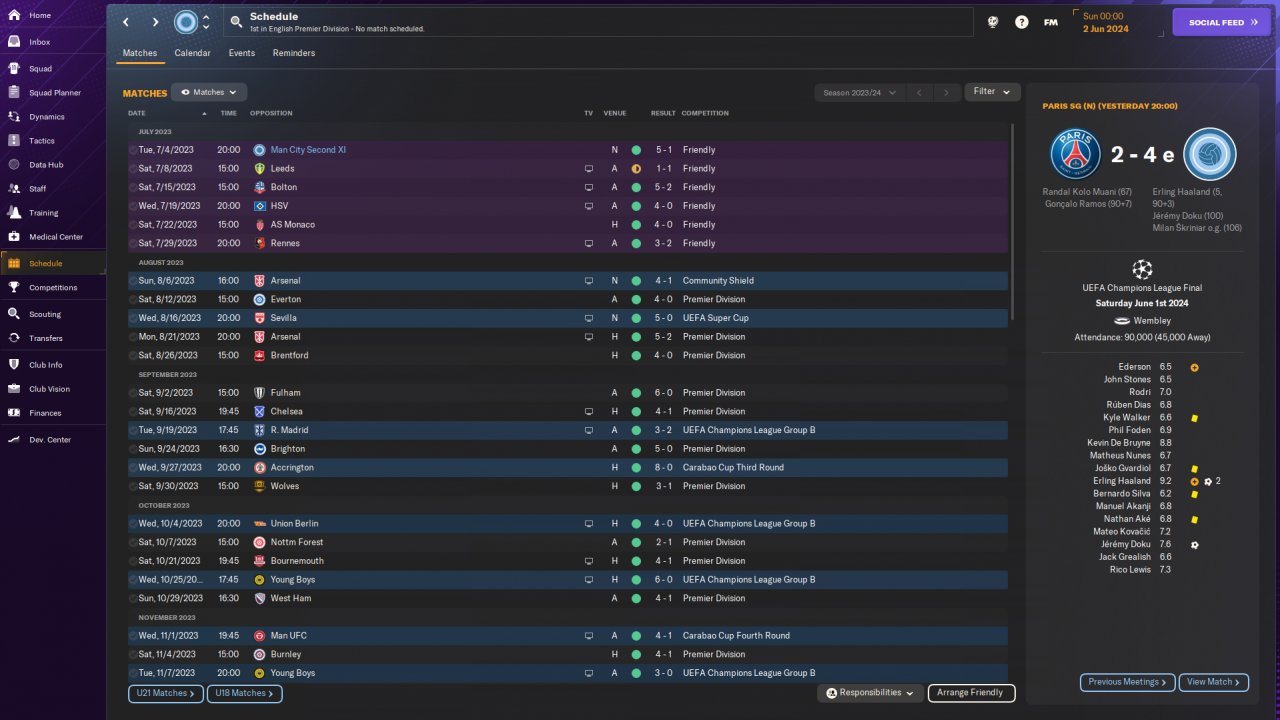Toggle the reminder circle for the Arsenal Community Shield match

(x=133, y=281)
